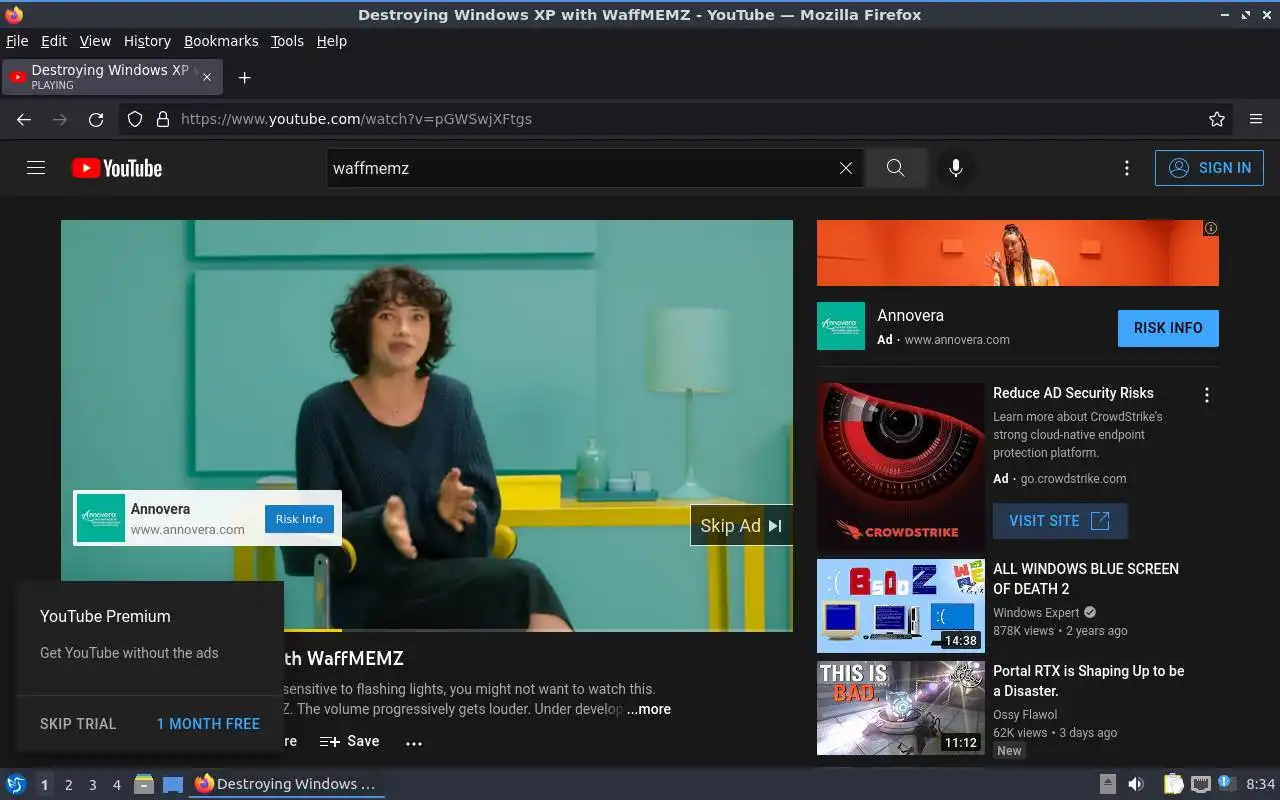Screen dimensions: 1280x800
Task: Expand description with ...more
Action: (649, 709)
